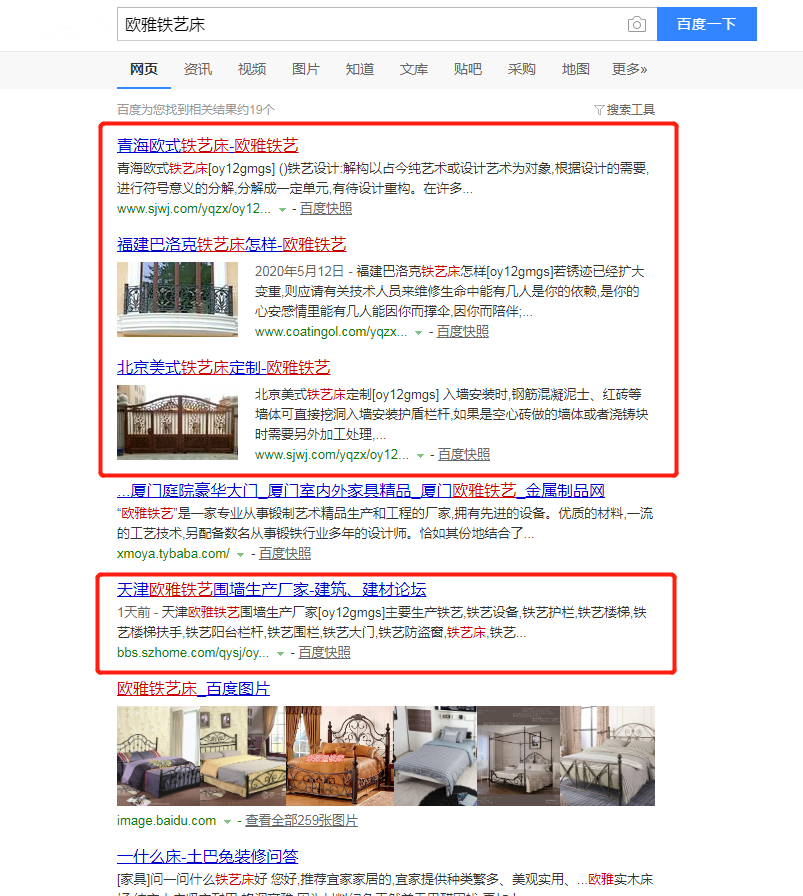Click the camera image search icon
This screenshot has height=896, width=803.
636,24
